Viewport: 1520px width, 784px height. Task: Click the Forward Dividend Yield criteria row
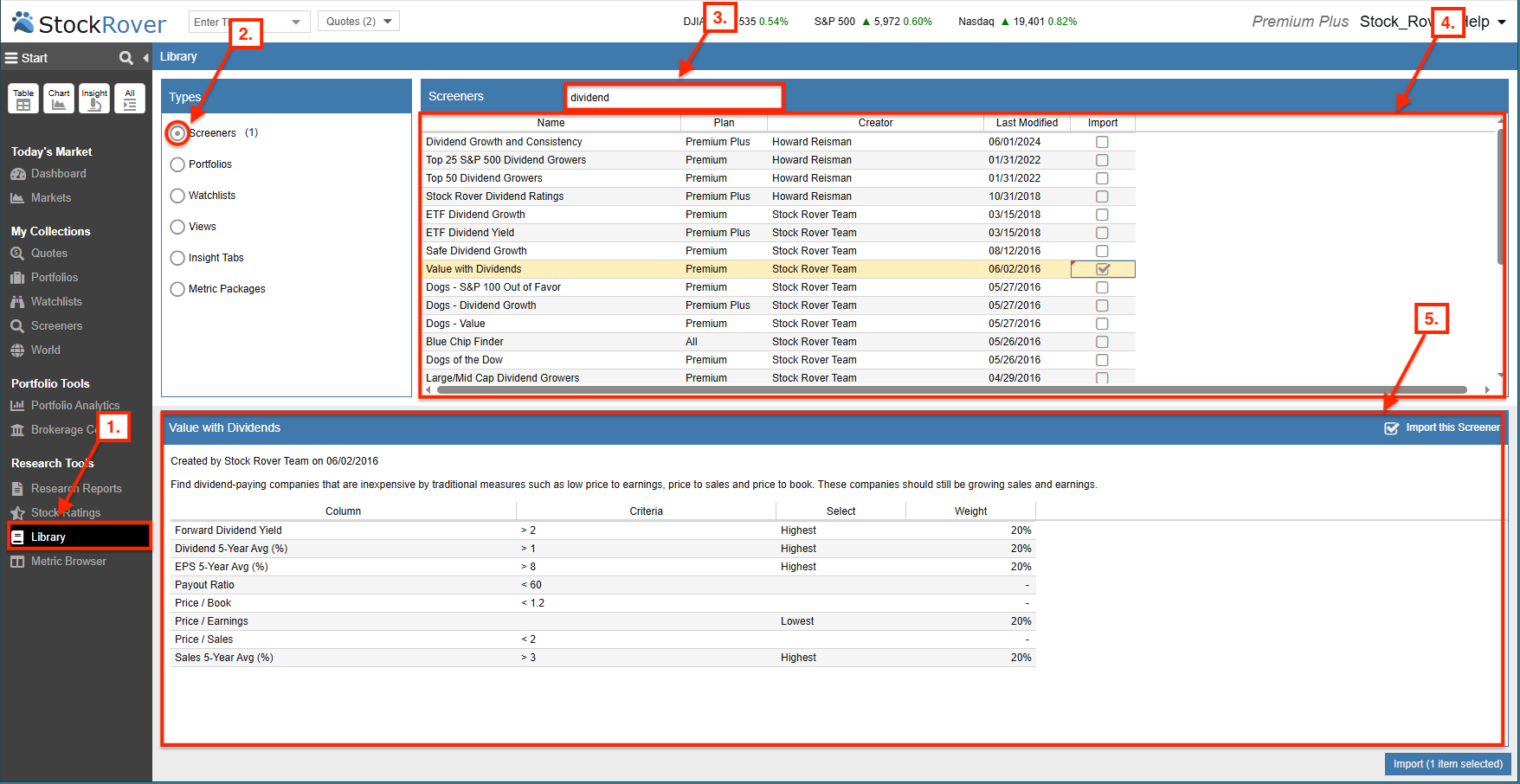602,530
